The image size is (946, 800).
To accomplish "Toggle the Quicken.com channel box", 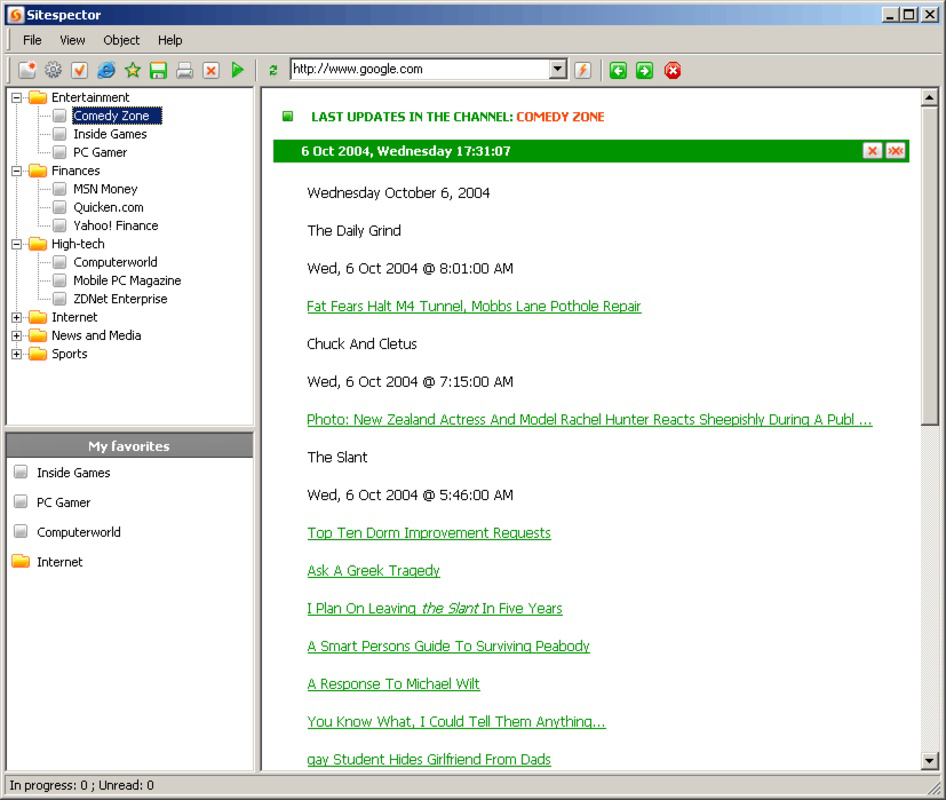I will click(59, 207).
